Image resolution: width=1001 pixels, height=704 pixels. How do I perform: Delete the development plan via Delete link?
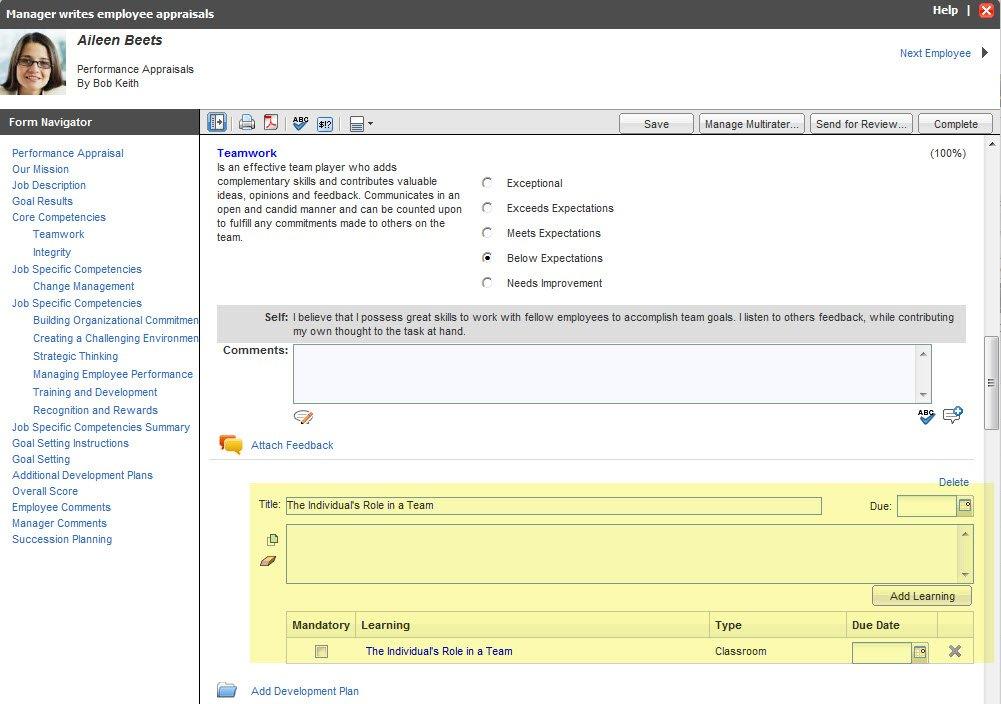(x=954, y=482)
